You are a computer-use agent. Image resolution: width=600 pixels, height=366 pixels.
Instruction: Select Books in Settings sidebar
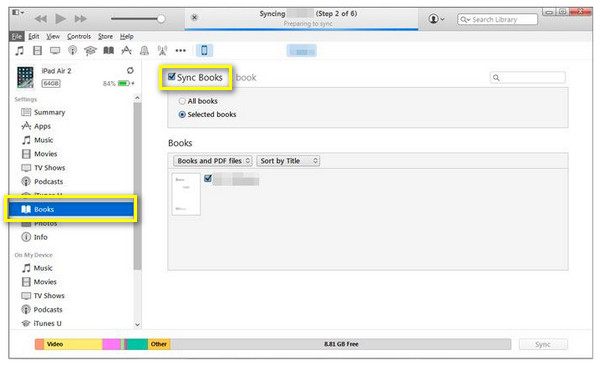(71, 209)
